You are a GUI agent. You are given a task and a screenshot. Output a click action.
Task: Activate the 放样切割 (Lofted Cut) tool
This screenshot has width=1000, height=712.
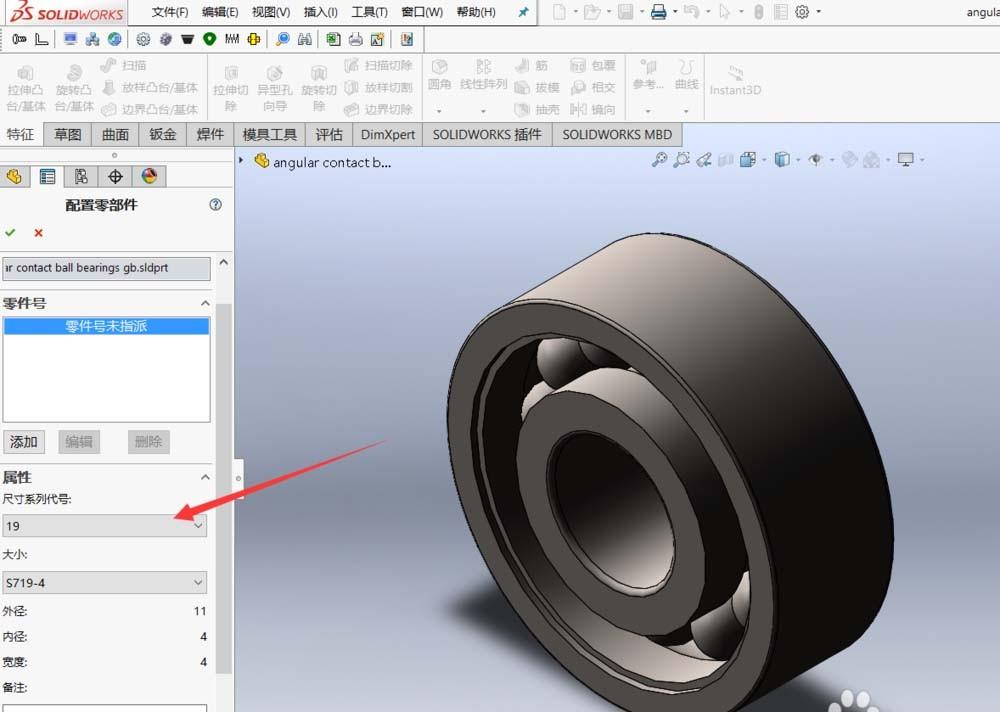pos(384,84)
